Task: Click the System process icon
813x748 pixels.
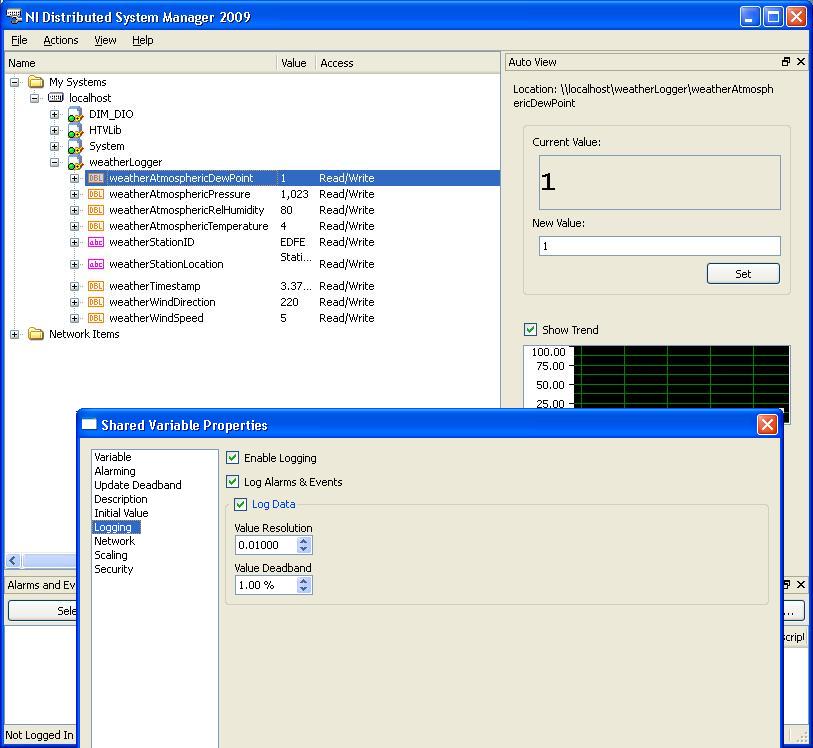Action: click(x=75, y=147)
